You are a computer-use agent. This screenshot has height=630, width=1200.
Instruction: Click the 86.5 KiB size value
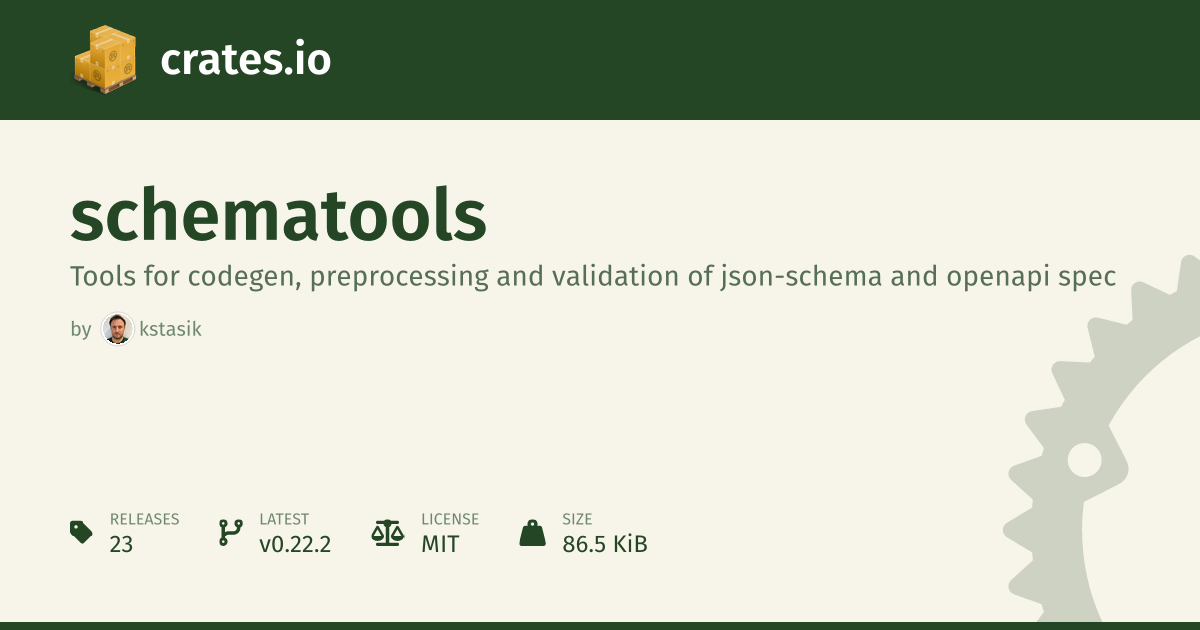coord(604,545)
